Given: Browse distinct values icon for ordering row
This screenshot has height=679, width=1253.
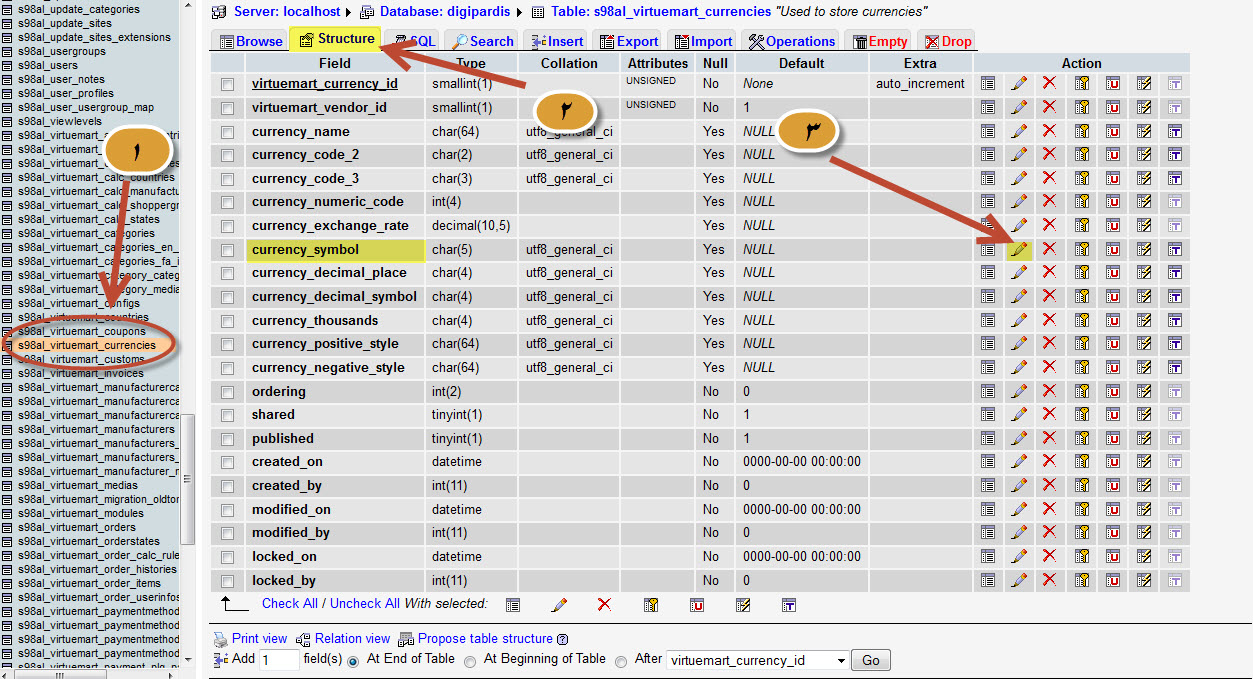Looking at the screenshot, I should pos(988,392).
